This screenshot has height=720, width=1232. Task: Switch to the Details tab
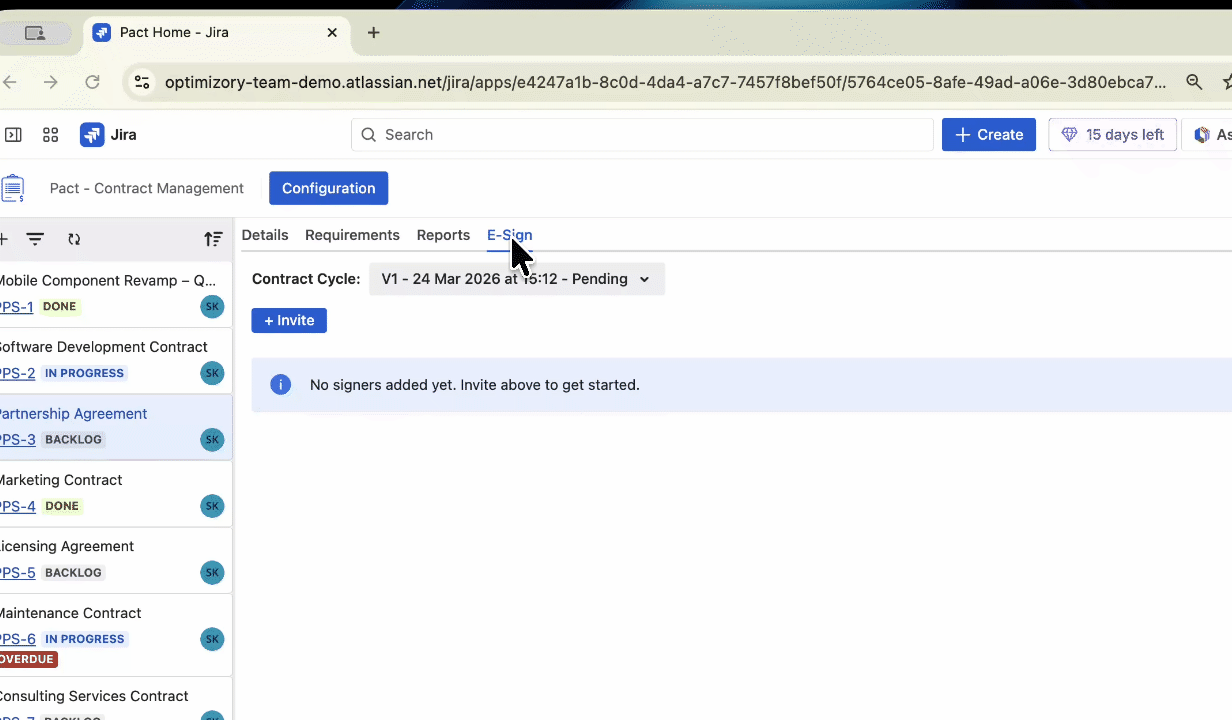point(265,235)
